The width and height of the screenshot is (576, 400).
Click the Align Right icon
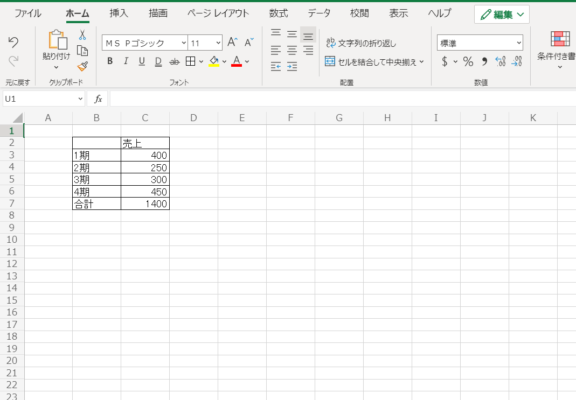click(x=308, y=50)
